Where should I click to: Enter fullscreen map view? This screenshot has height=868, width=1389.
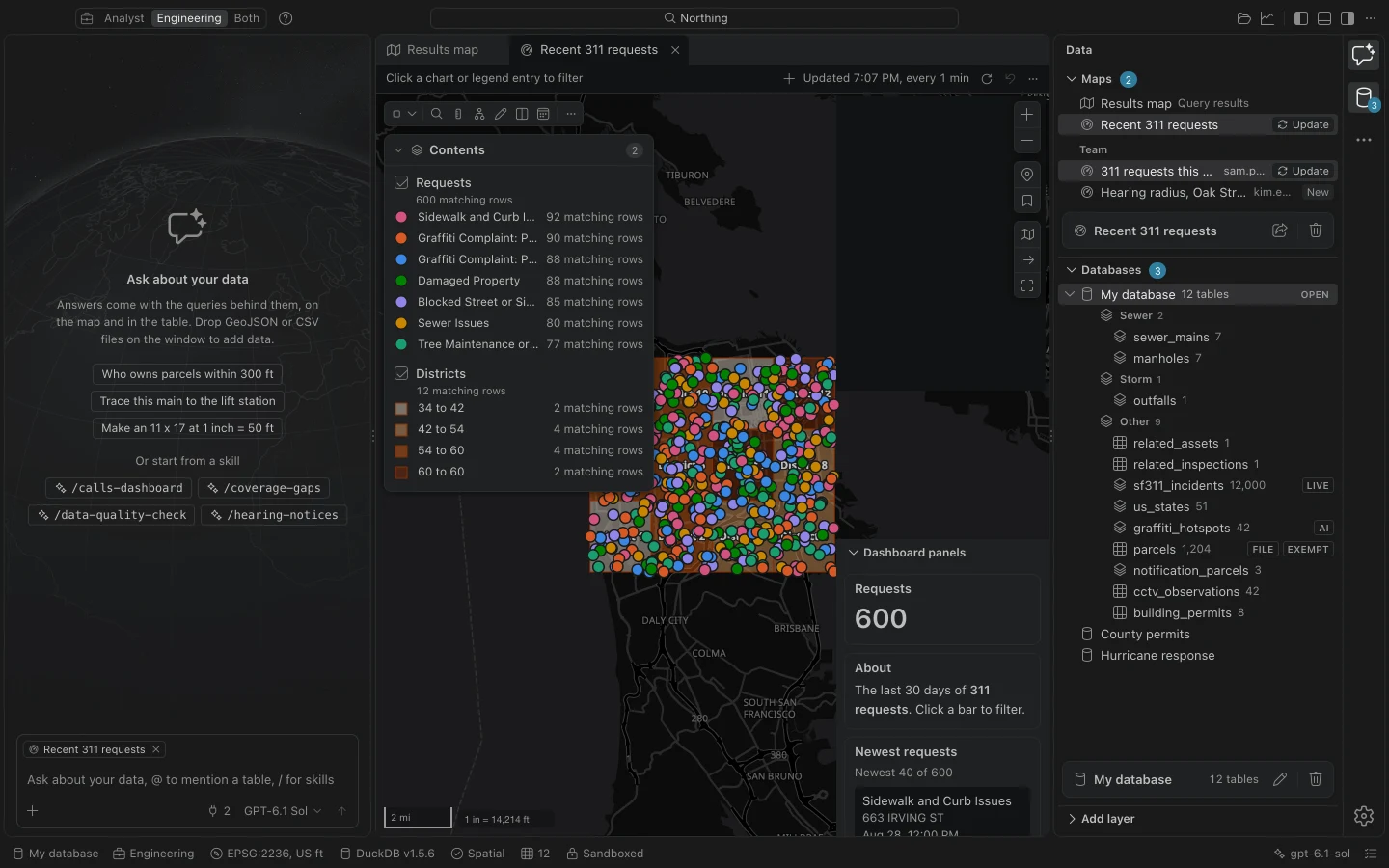point(1027,286)
